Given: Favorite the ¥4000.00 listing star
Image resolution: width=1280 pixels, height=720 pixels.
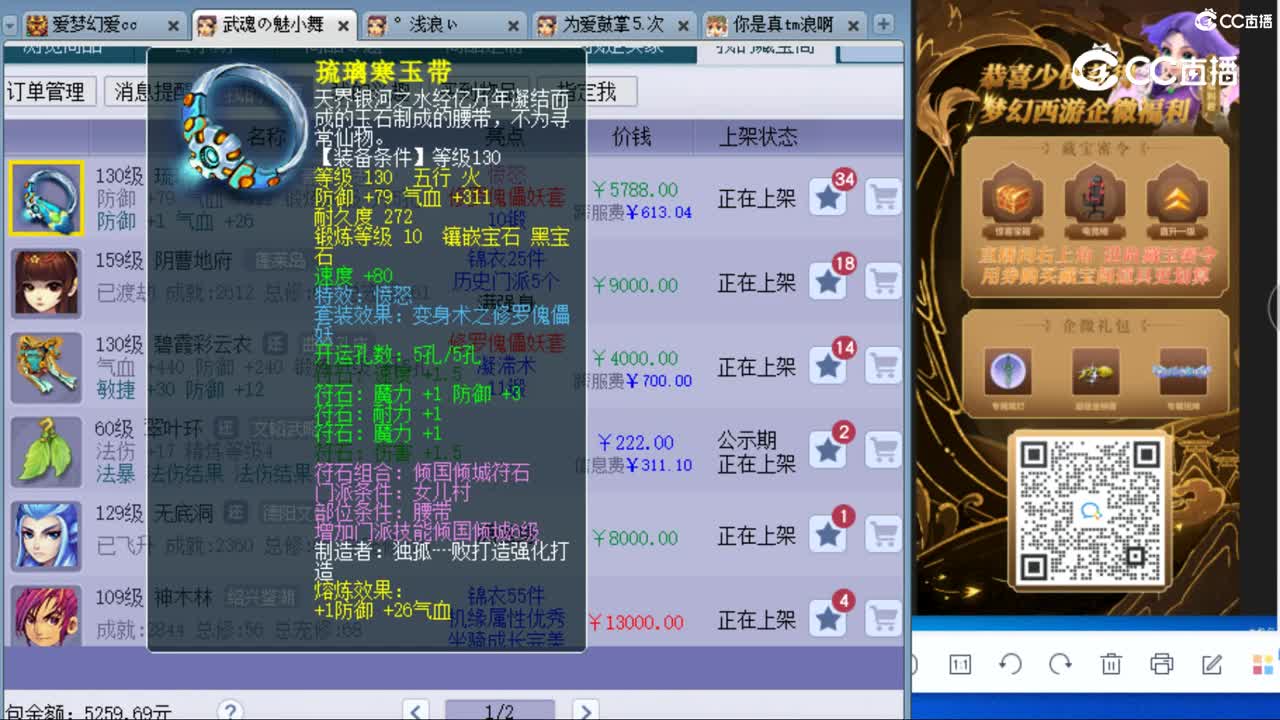Looking at the screenshot, I should [x=827, y=367].
